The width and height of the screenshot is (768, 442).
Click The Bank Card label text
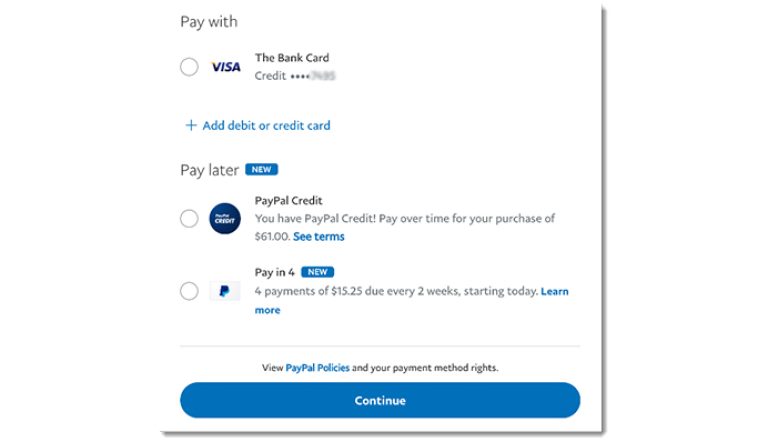[x=292, y=58]
